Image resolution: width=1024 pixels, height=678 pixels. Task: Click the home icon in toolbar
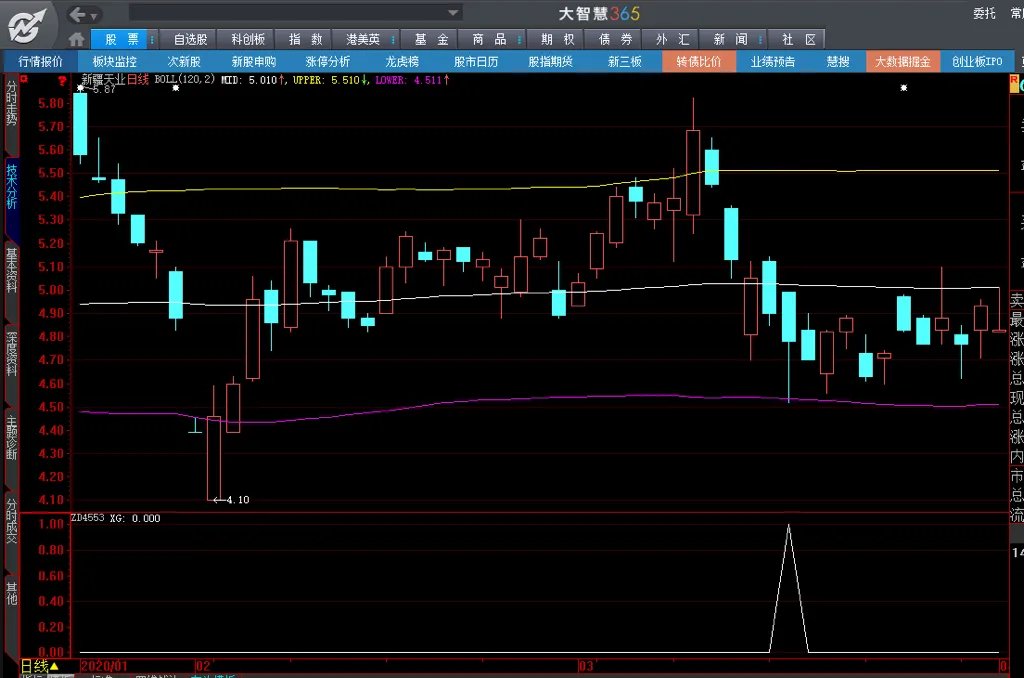tap(77, 39)
